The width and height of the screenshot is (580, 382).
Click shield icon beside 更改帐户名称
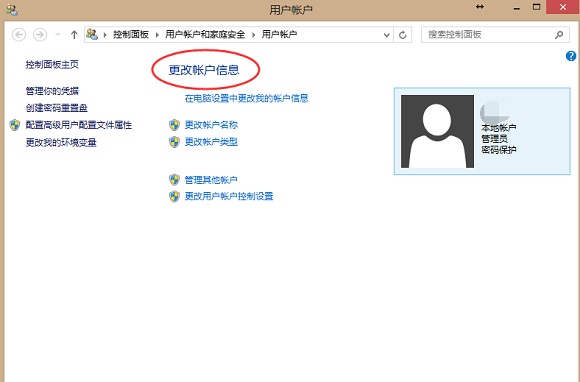click(174, 125)
